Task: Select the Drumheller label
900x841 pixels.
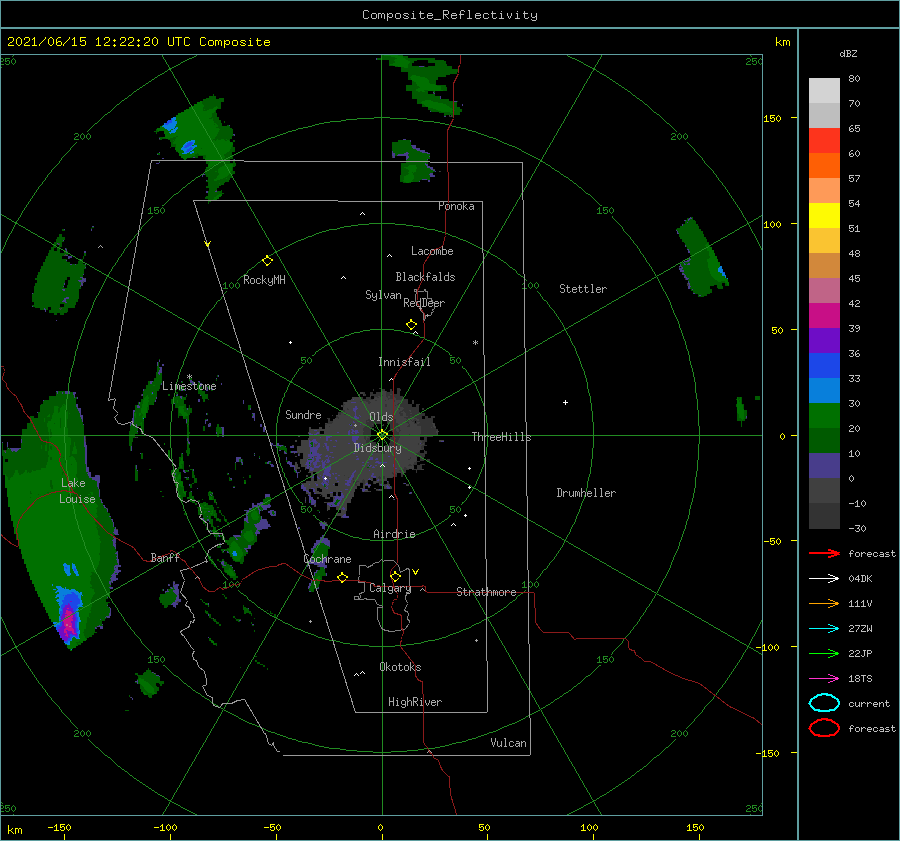Action: (x=586, y=493)
